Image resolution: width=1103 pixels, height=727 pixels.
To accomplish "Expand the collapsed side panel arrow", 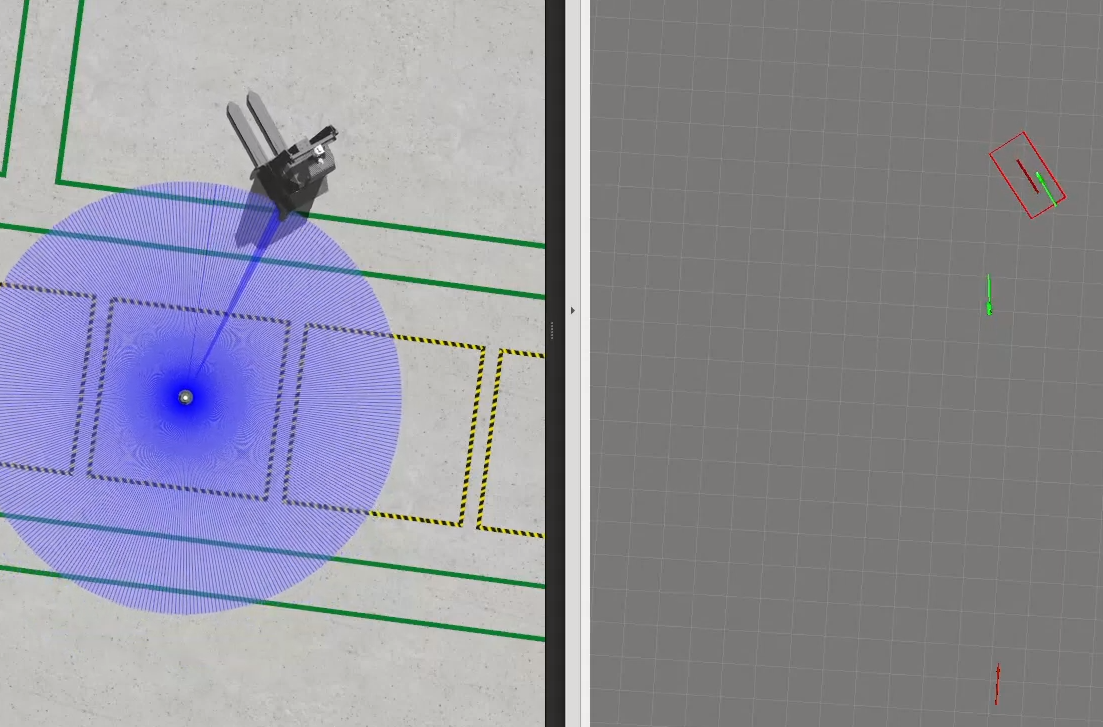I will point(573,310).
